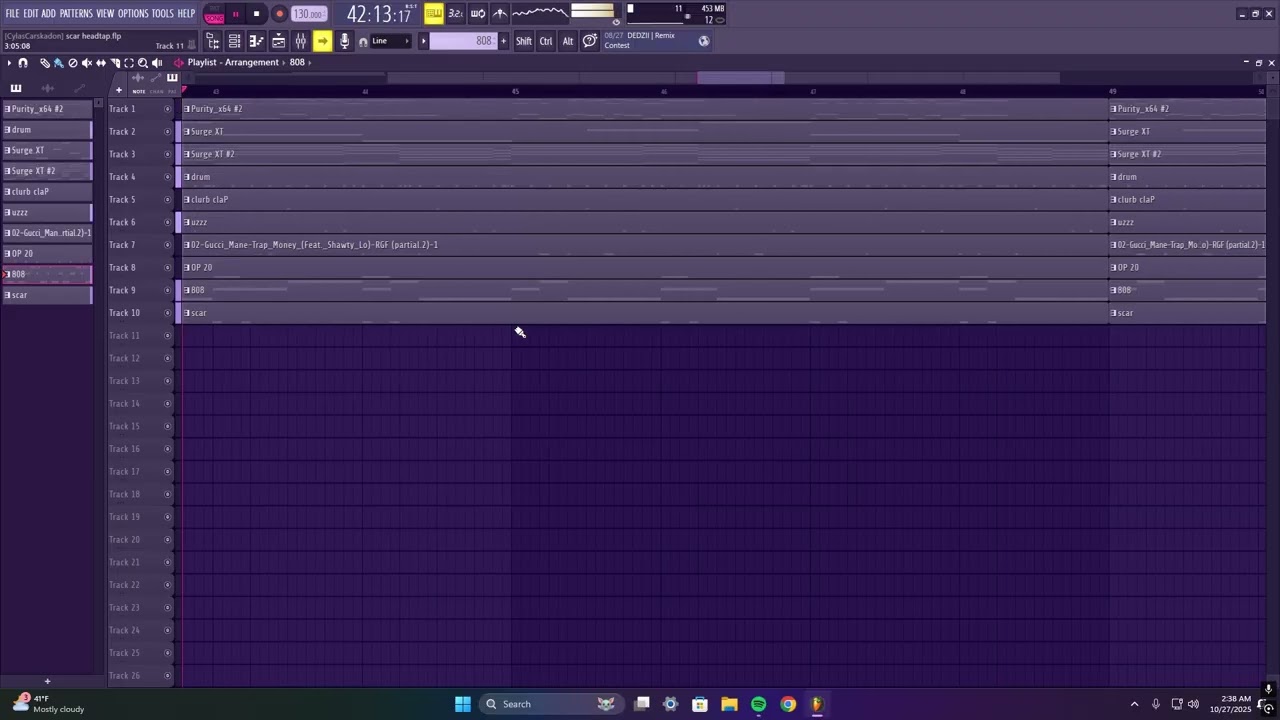The height and width of the screenshot is (720, 1280).
Task: Click the Record button in transport
Action: [x=279, y=14]
